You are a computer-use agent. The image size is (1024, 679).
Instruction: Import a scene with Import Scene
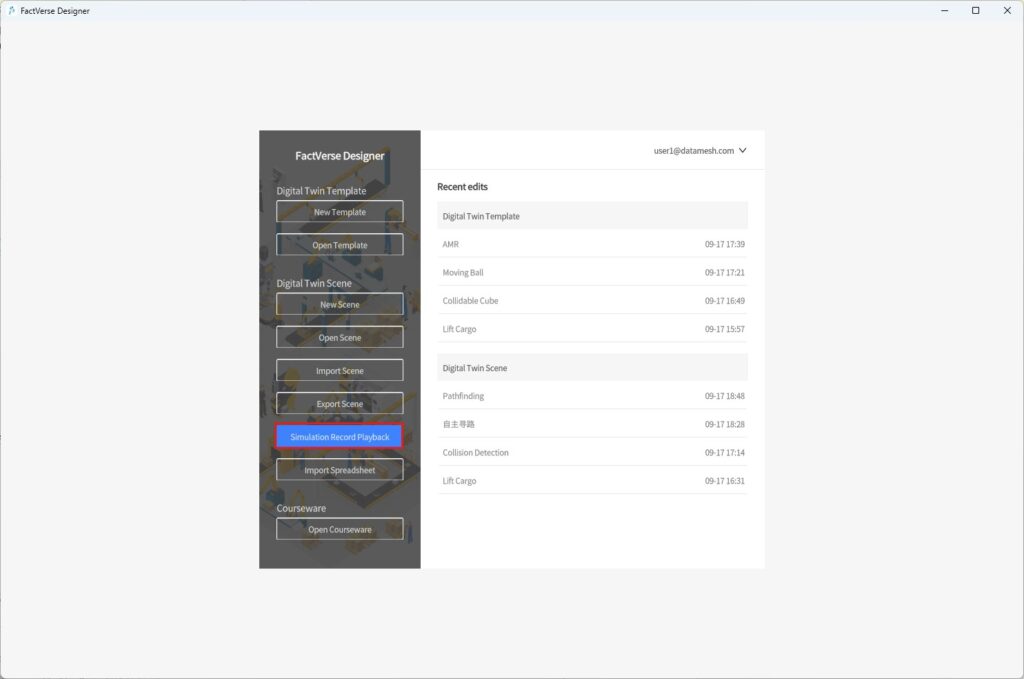(339, 370)
